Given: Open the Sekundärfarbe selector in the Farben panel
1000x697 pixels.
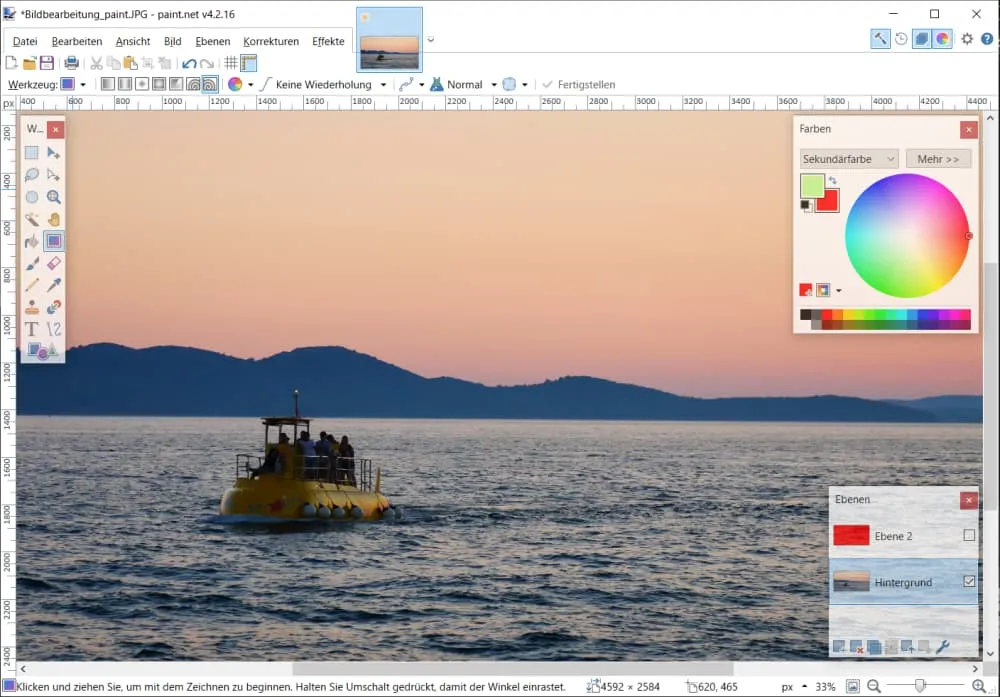Looking at the screenshot, I should 848,159.
